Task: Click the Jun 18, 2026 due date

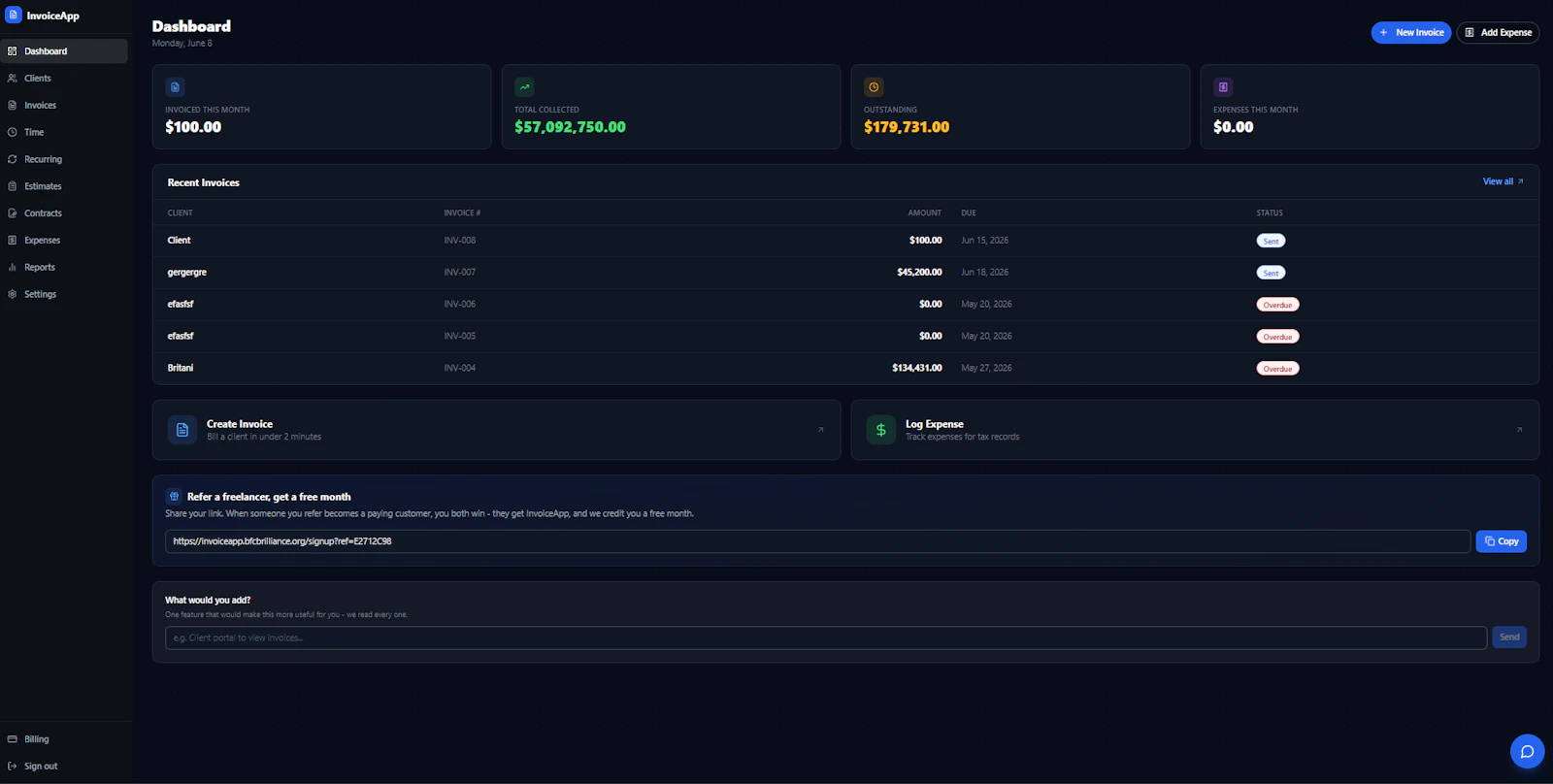Action: pos(984,273)
